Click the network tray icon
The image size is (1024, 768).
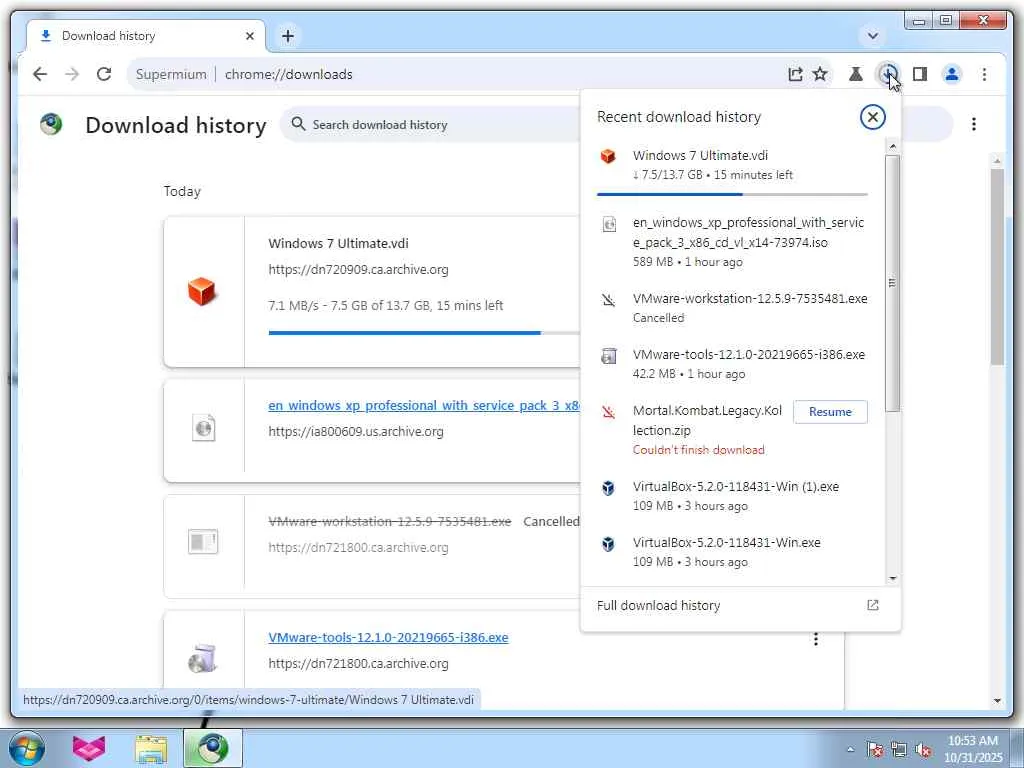coord(899,750)
